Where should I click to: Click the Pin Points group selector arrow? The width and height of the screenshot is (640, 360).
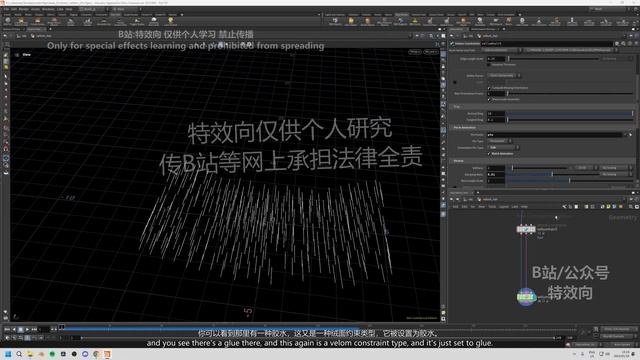point(631,134)
